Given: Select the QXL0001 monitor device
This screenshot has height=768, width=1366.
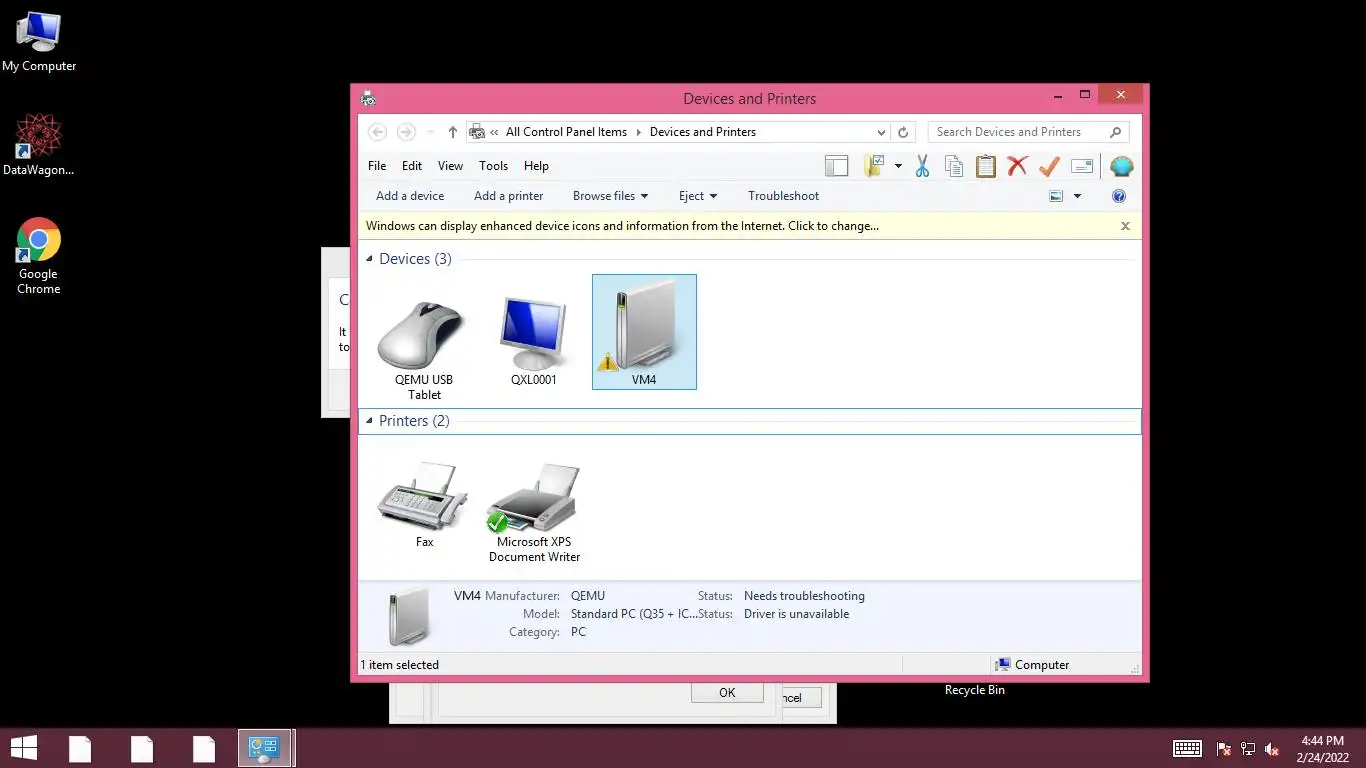Looking at the screenshot, I should tap(534, 341).
